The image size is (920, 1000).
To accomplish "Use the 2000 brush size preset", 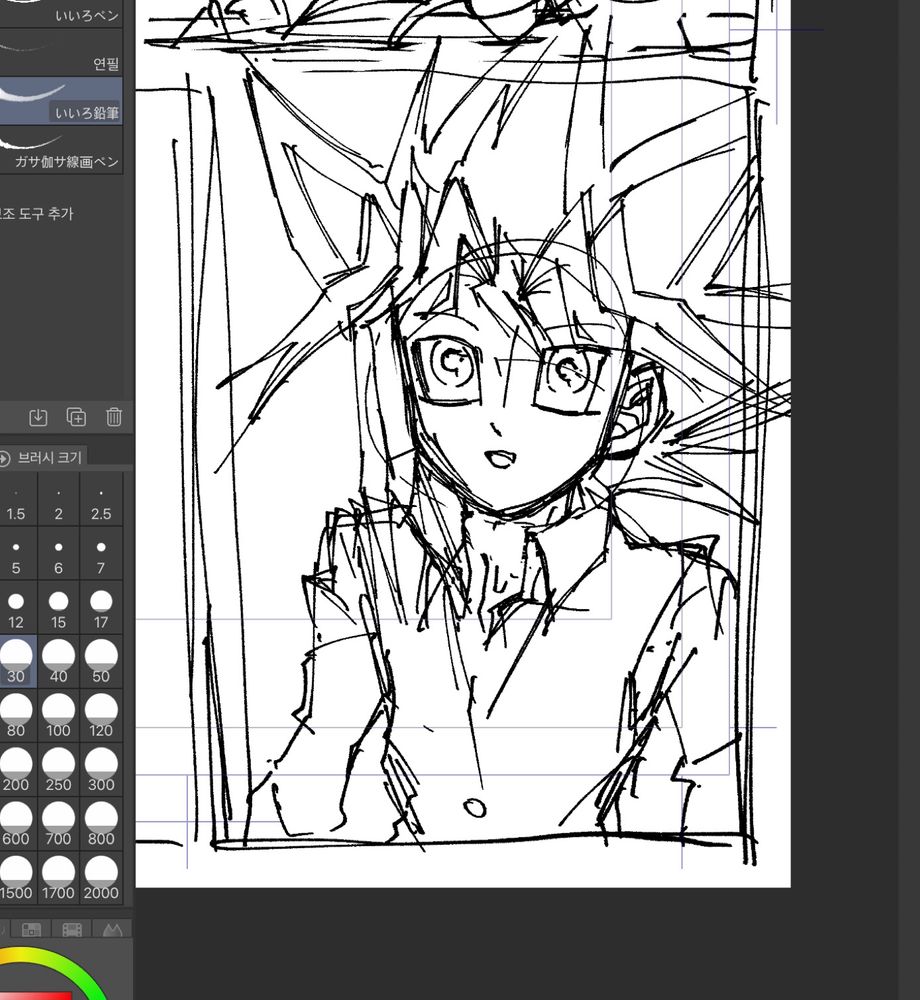I will (x=101, y=879).
